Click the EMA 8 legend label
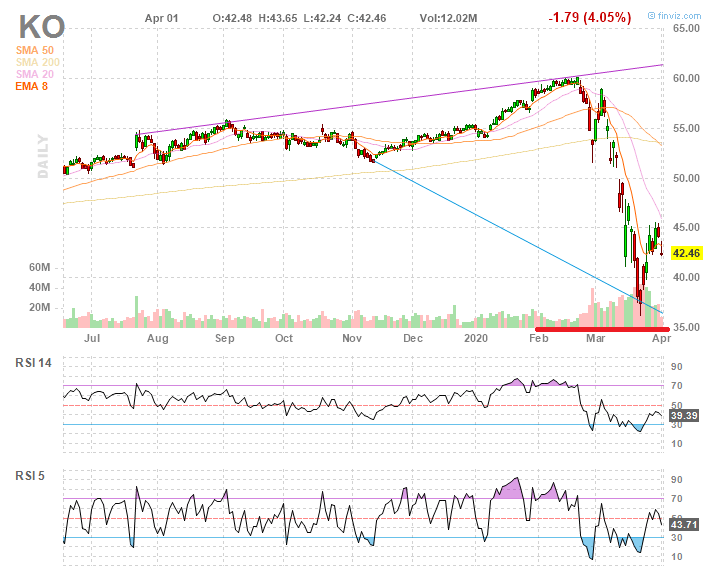 pos(32,86)
